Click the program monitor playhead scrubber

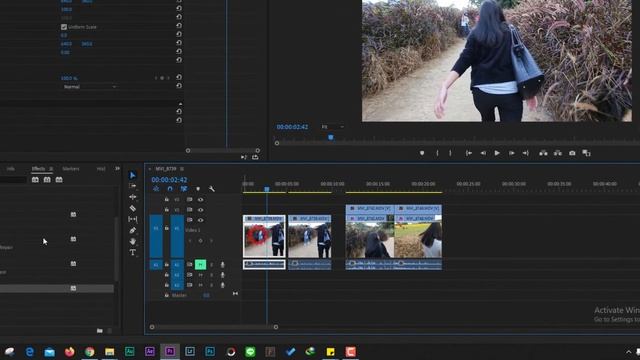point(331,138)
